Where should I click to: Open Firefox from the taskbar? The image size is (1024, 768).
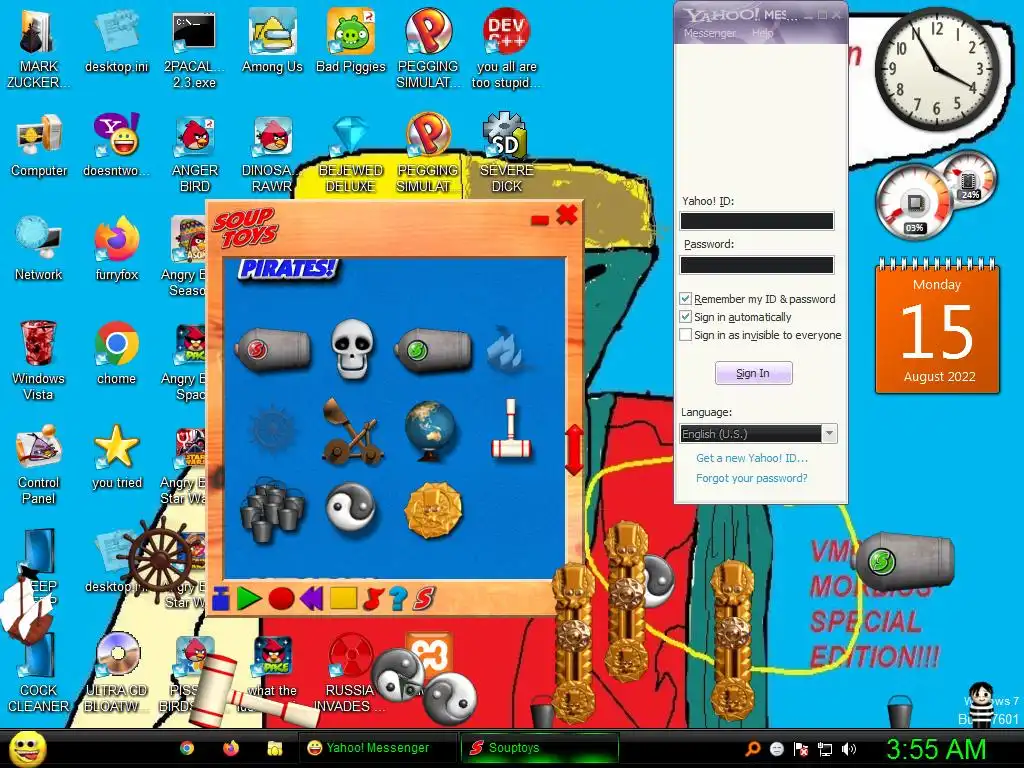coord(231,748)
